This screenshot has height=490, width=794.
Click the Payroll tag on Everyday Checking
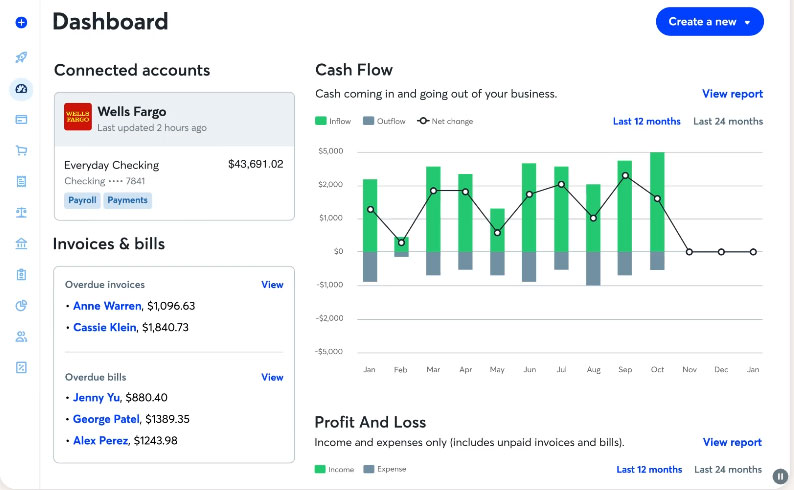(82, 200)
